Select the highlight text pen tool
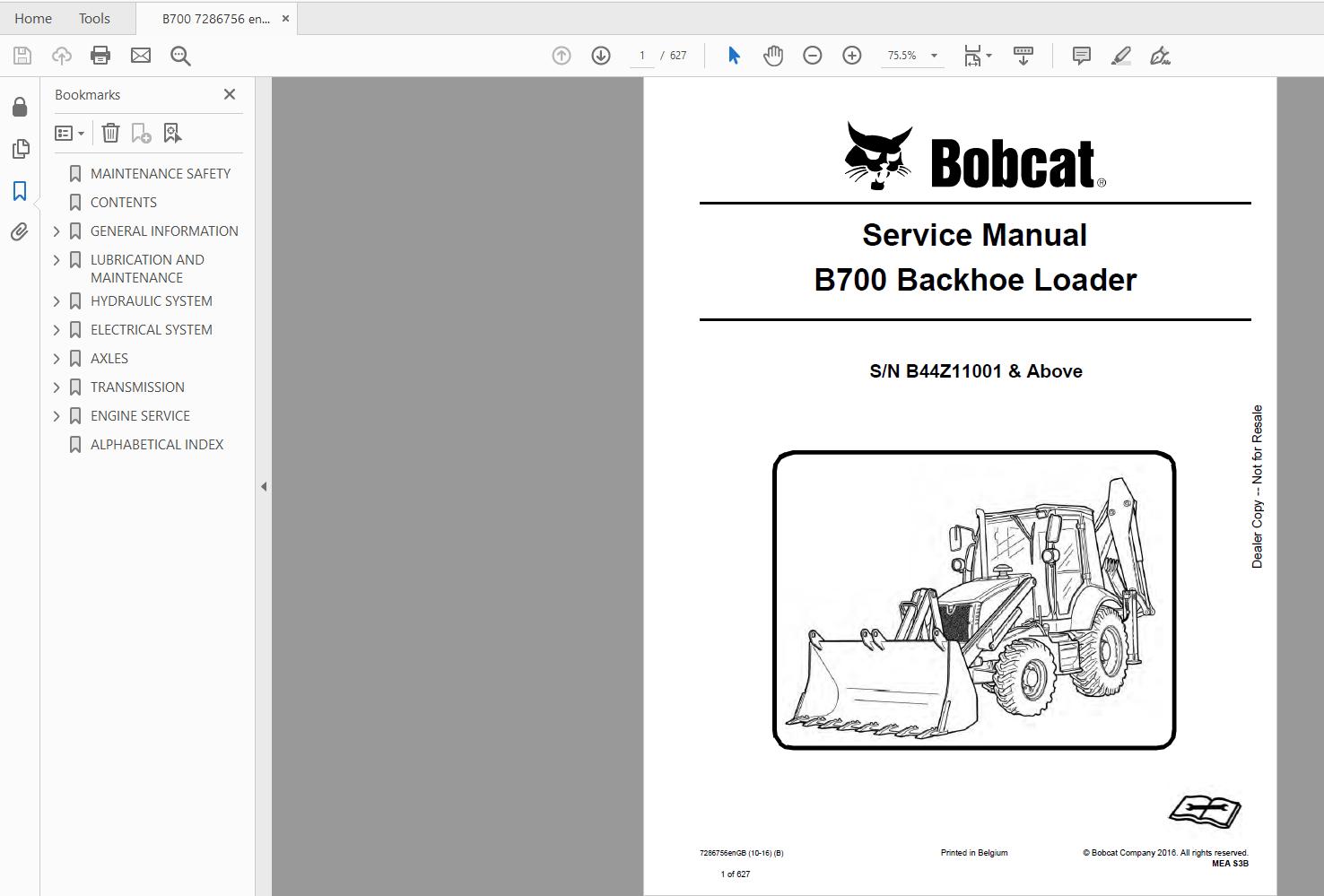 (1120, 56)
